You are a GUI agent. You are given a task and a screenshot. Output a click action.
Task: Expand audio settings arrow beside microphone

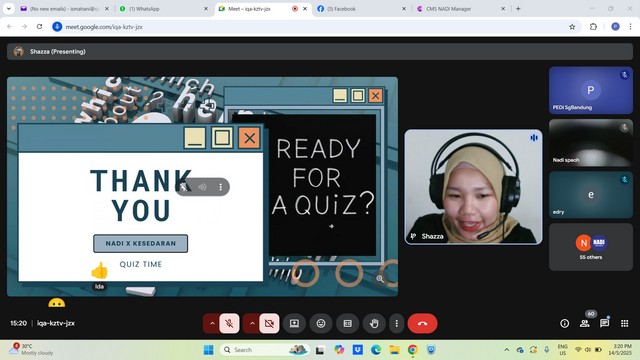click(x=212, y=323)
